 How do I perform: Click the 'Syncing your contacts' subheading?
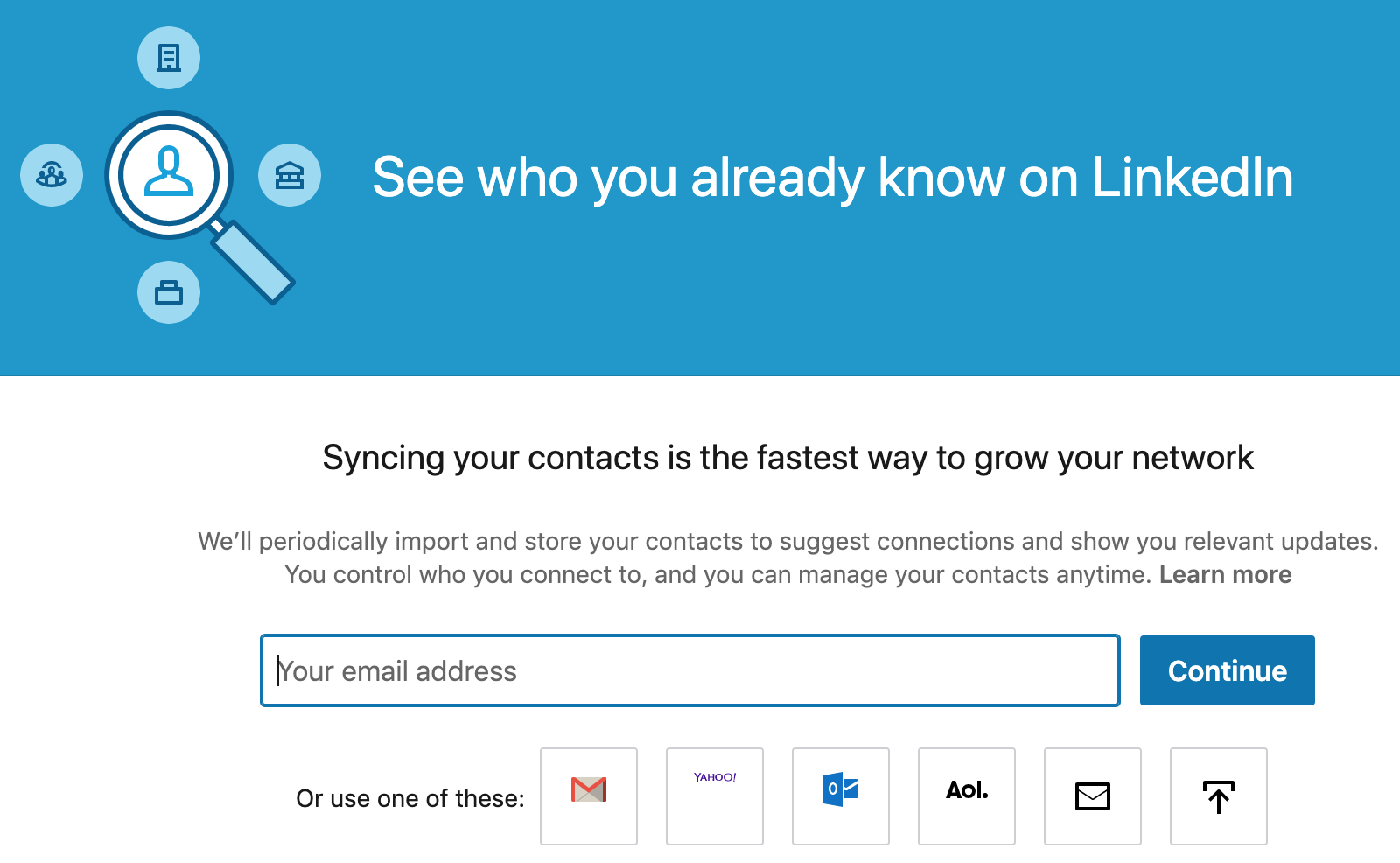[787, 458]
